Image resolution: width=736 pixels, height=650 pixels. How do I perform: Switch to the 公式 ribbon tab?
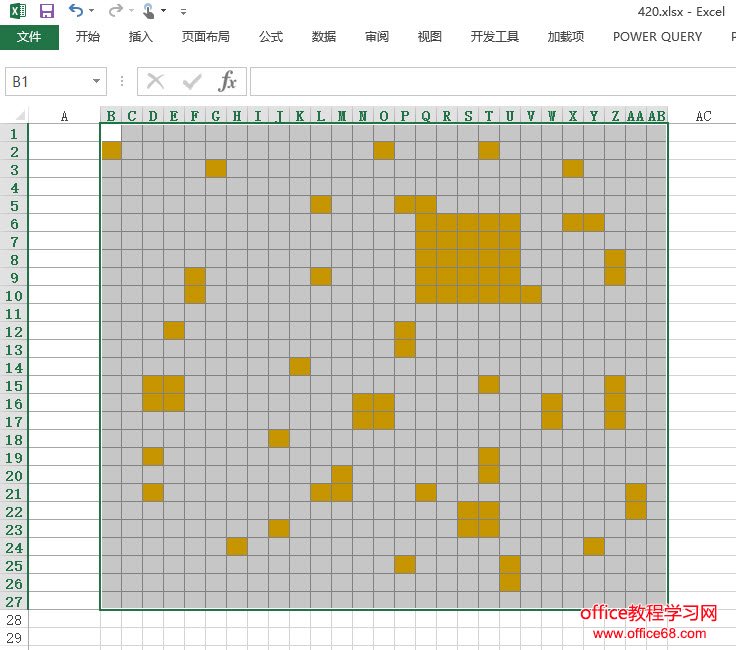point(271,37)
